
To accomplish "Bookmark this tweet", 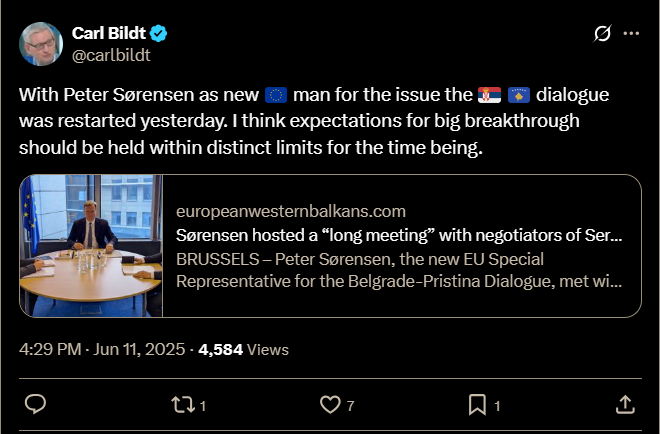I will coord(477,405).
